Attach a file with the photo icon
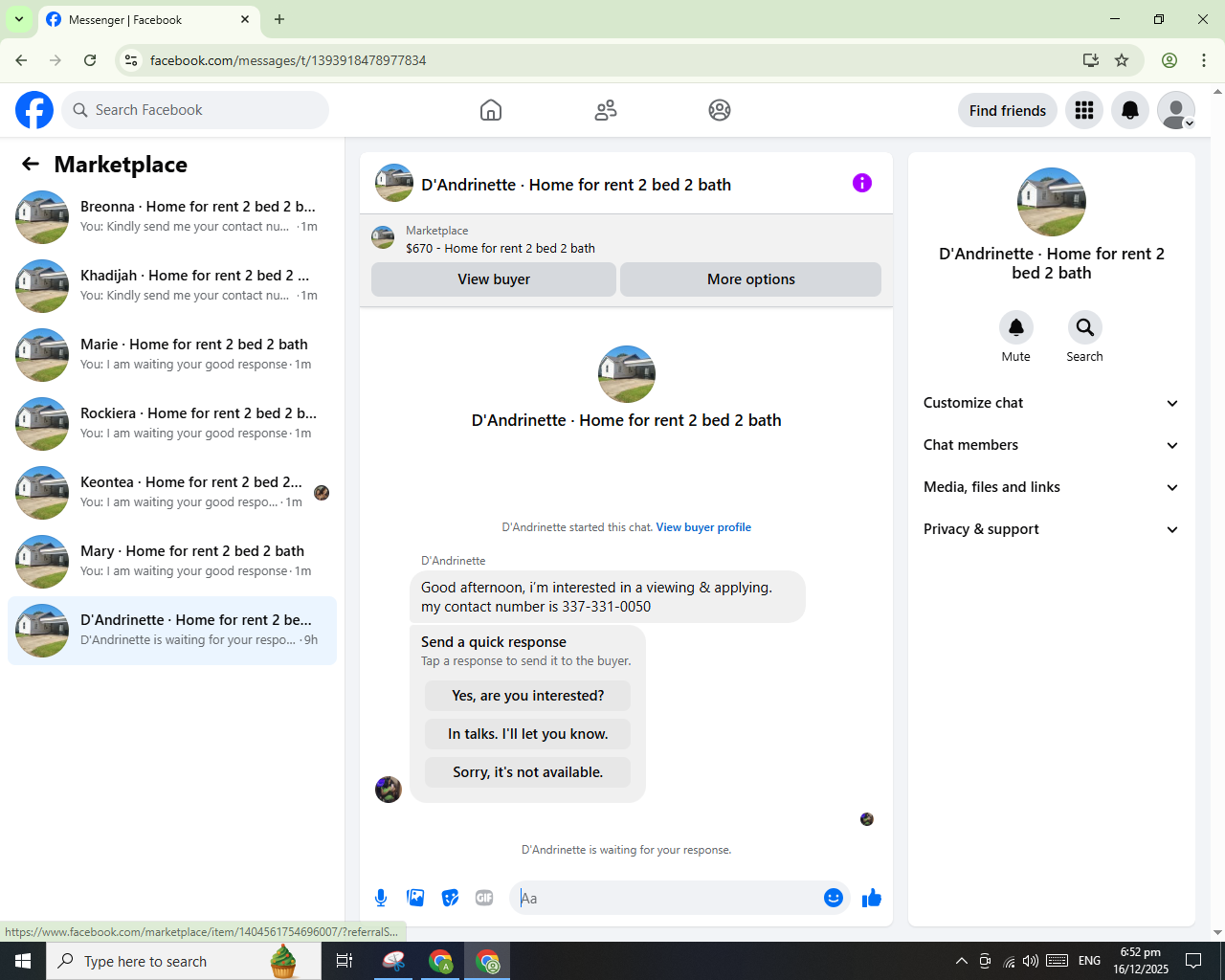 tap(415, 898)
